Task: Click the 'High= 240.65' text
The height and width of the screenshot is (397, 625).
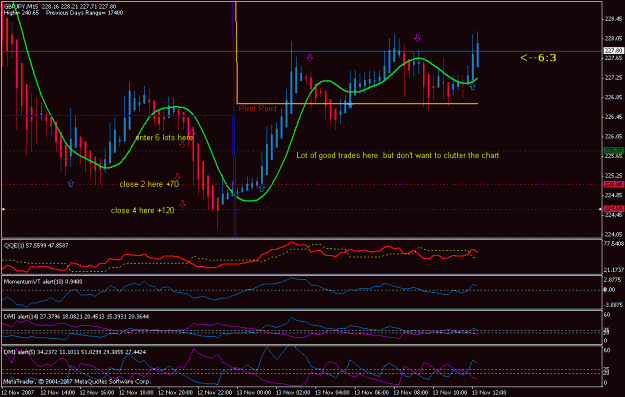Action: (x=22, y=13)
